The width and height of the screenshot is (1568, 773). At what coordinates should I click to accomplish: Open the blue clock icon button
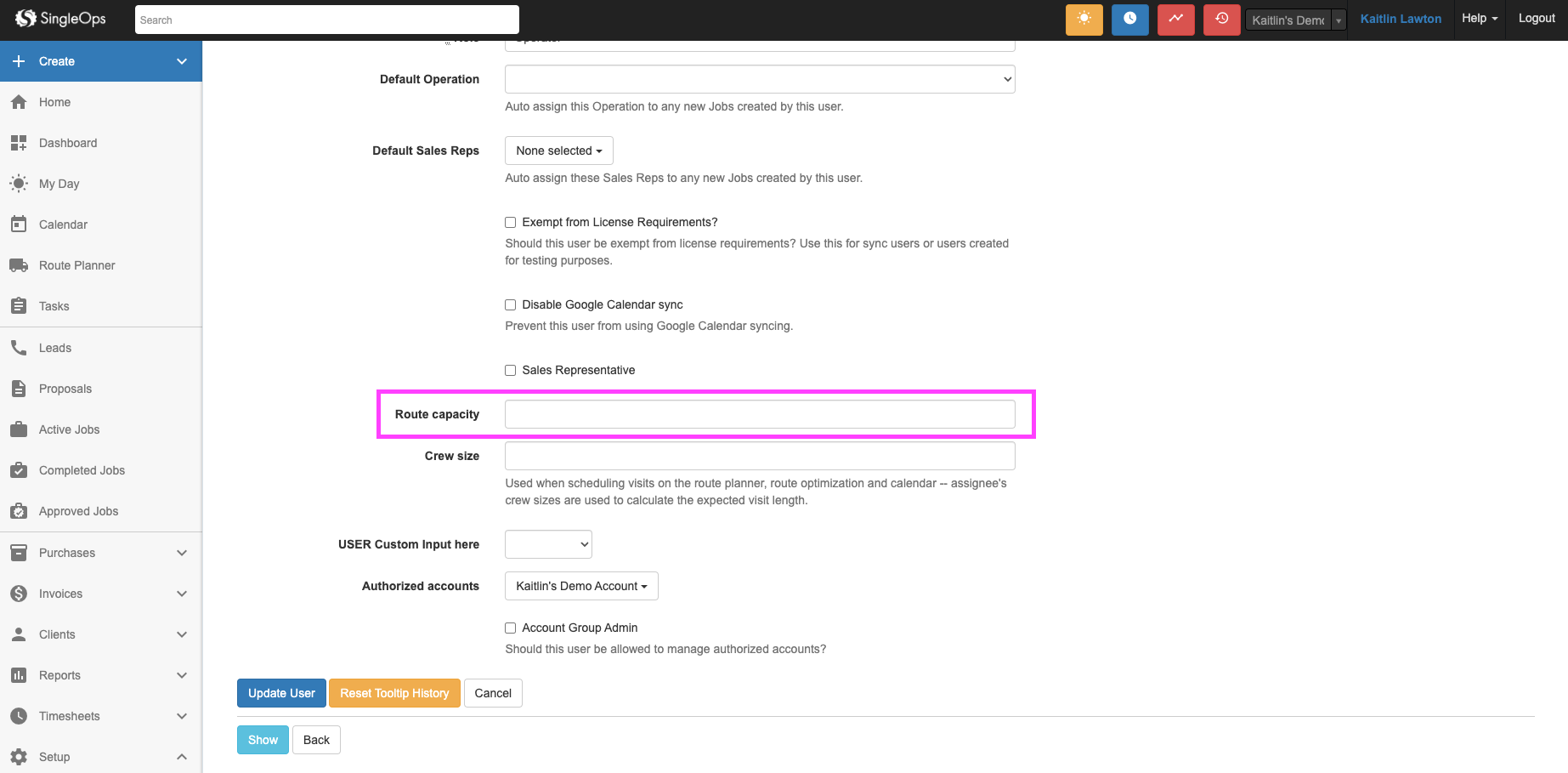click(x=1129, y=20)
